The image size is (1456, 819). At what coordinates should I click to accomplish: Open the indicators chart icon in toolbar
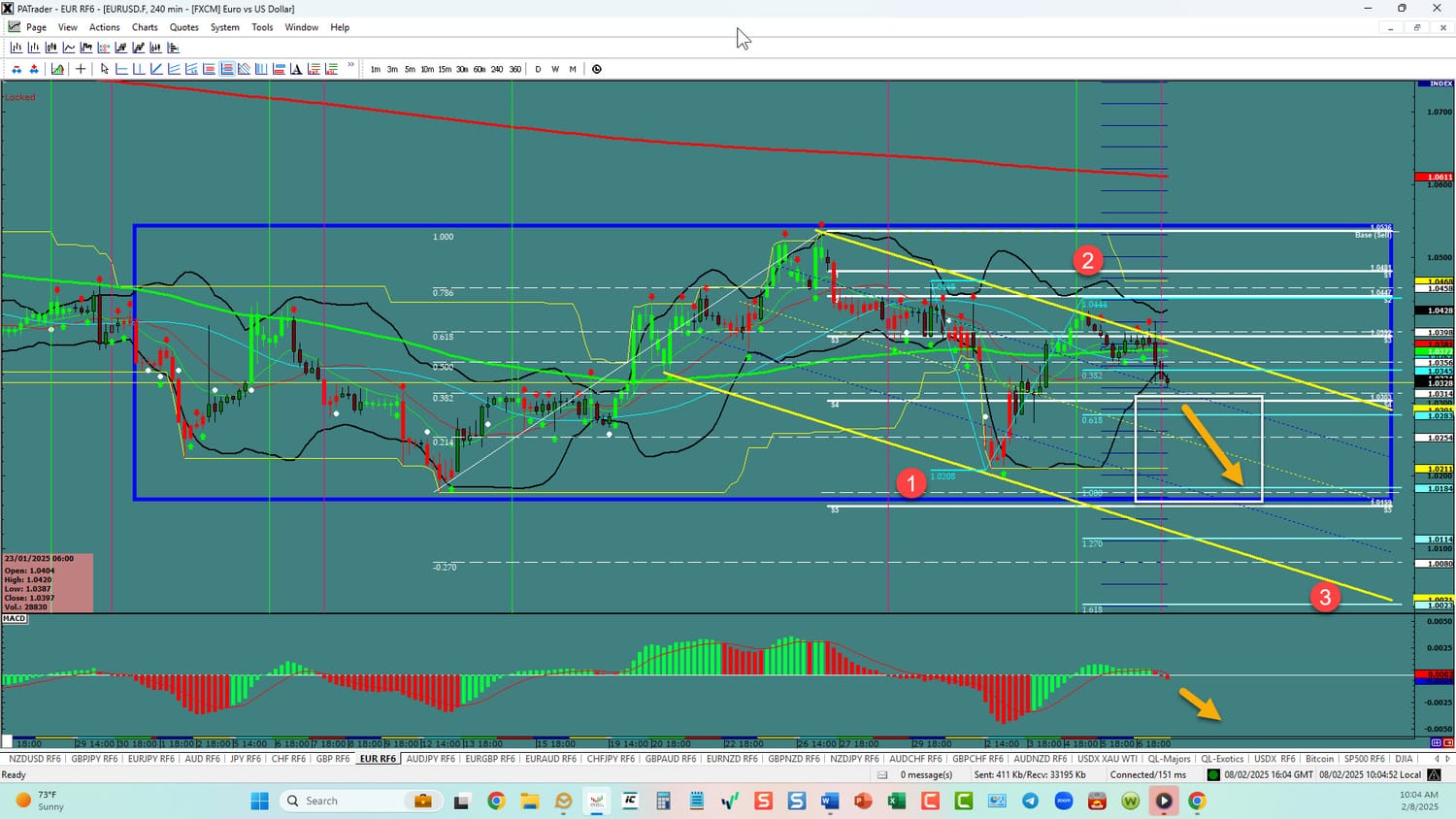pyautogui.click(x=58, y=69)
